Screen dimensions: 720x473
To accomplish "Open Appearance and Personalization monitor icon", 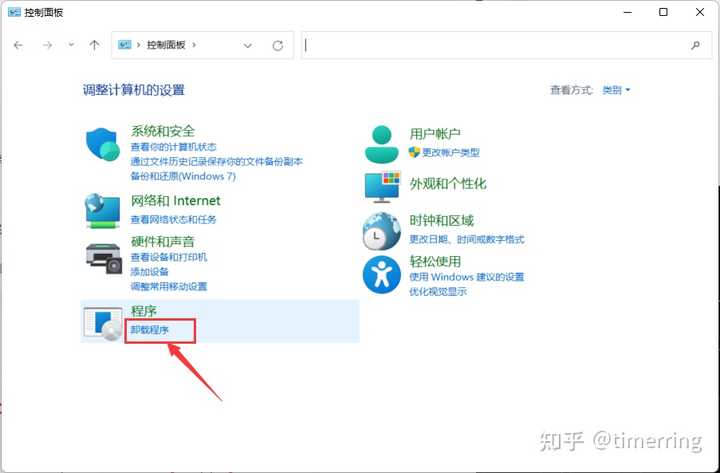I will (x=382, y=187).
